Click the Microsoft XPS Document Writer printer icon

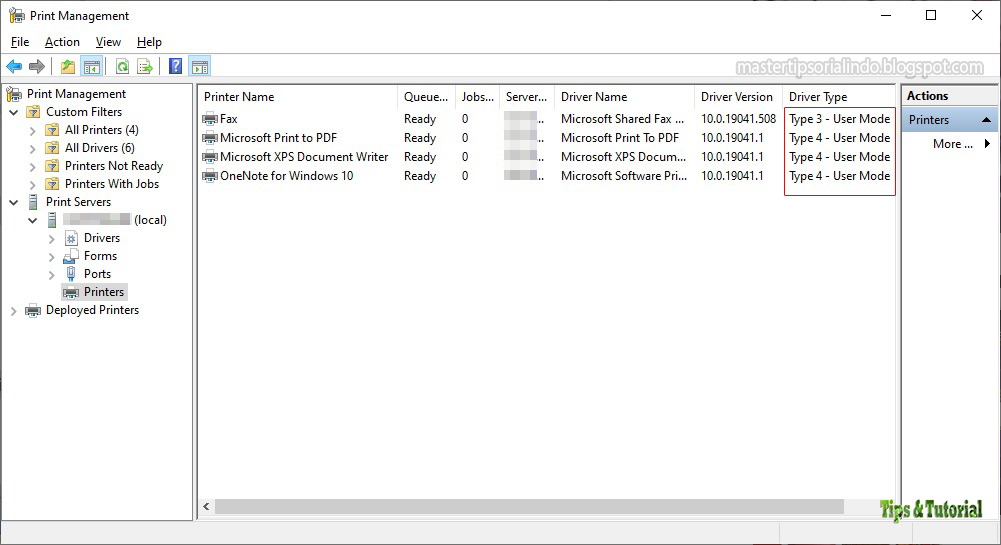click(x=210, y=157)
